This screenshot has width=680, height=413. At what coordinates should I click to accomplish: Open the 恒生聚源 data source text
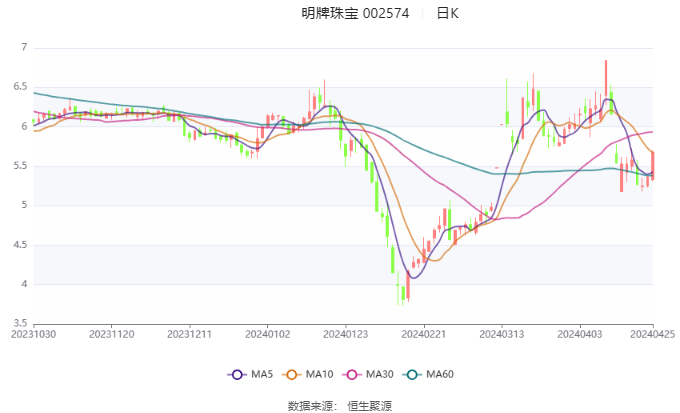pyautogui.click(x=369, y=406)
